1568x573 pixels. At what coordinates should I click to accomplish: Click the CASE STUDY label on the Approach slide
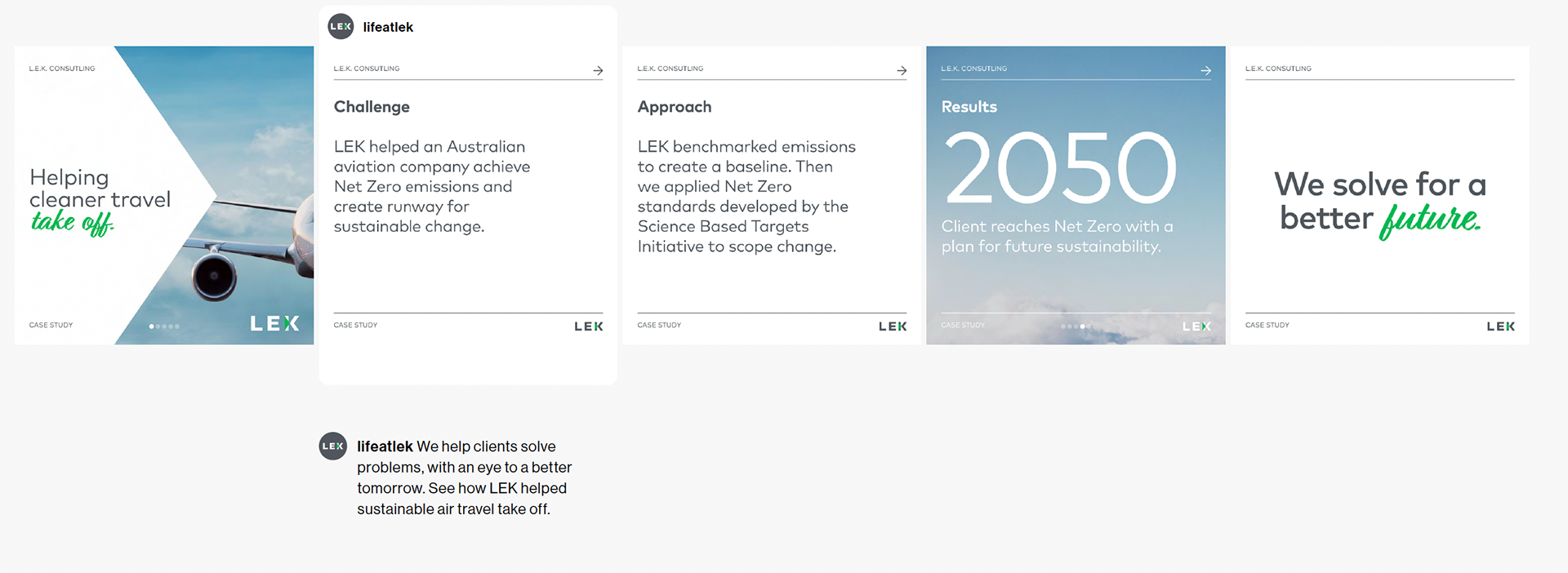point(659,325)
